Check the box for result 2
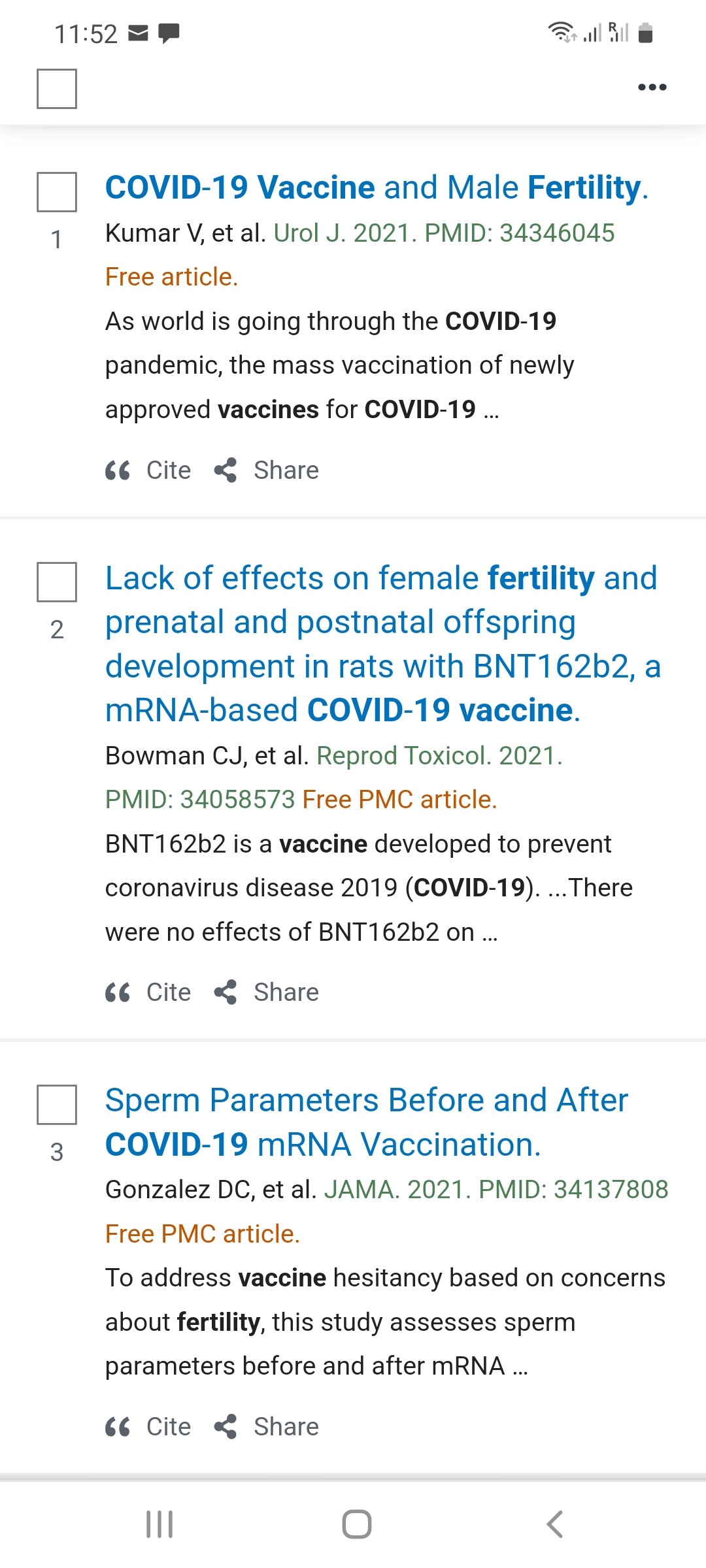 pyautogui.click(x=57, y=581)
